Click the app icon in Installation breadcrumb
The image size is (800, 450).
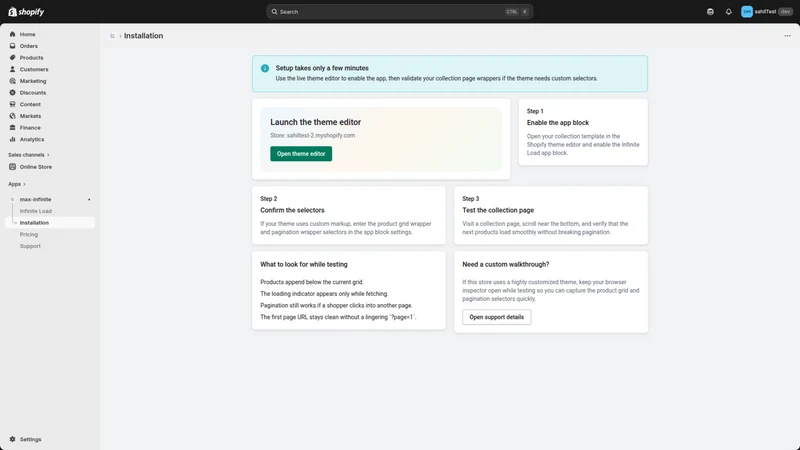coord(112,36)
